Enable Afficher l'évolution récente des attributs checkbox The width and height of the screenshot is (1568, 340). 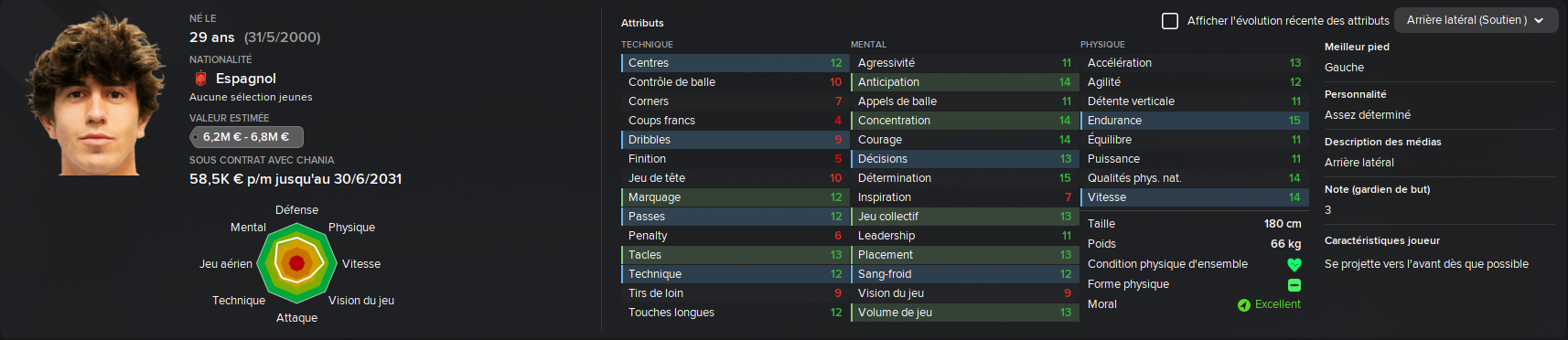(x=1170, y=20)
